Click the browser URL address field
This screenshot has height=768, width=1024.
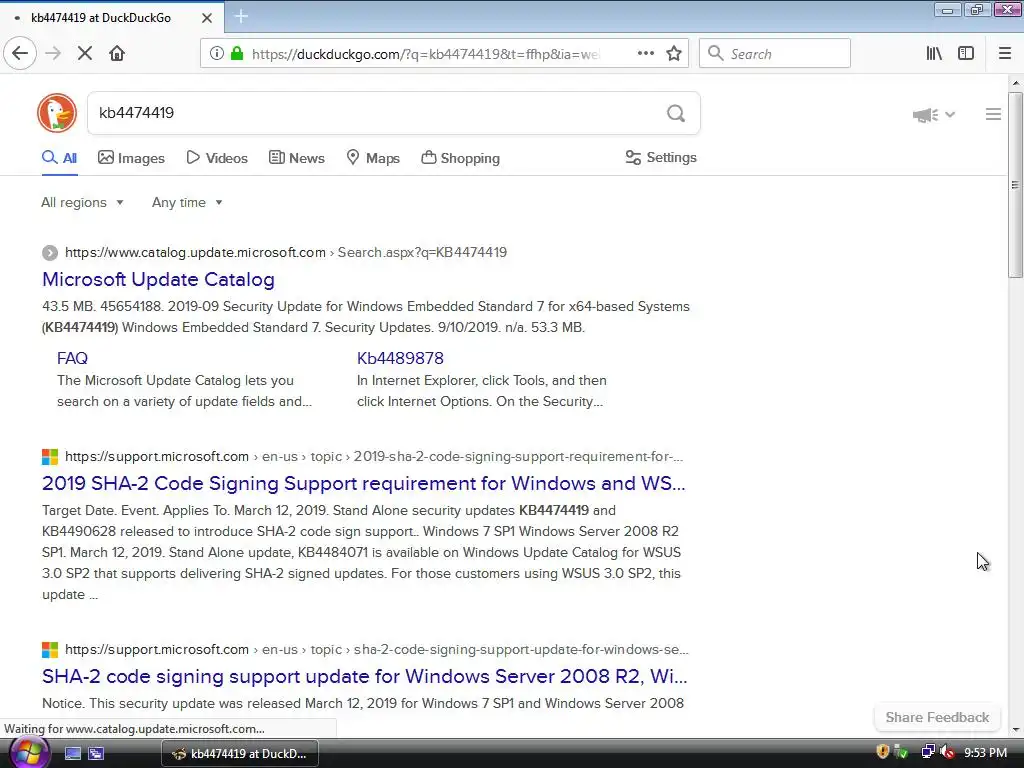[x=424, y=54]
